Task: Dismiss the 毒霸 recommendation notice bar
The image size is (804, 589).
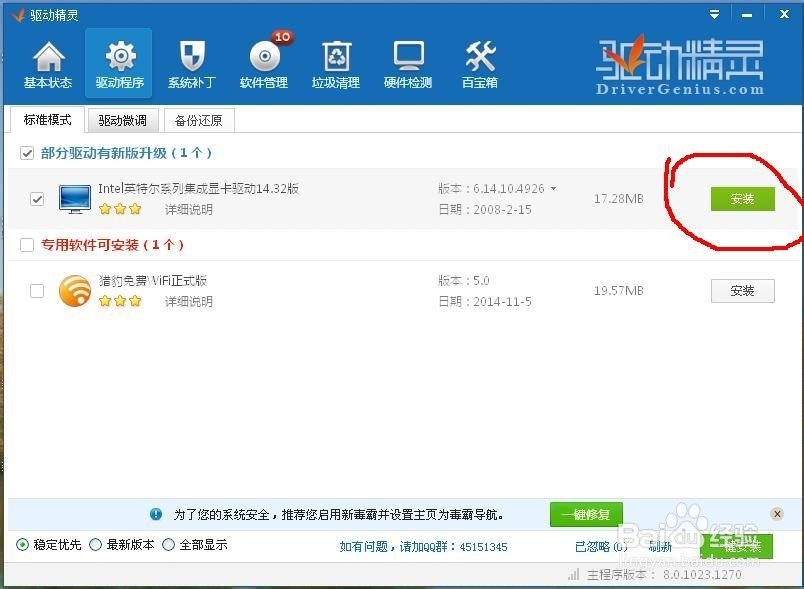Action: (x=777, y=514)
